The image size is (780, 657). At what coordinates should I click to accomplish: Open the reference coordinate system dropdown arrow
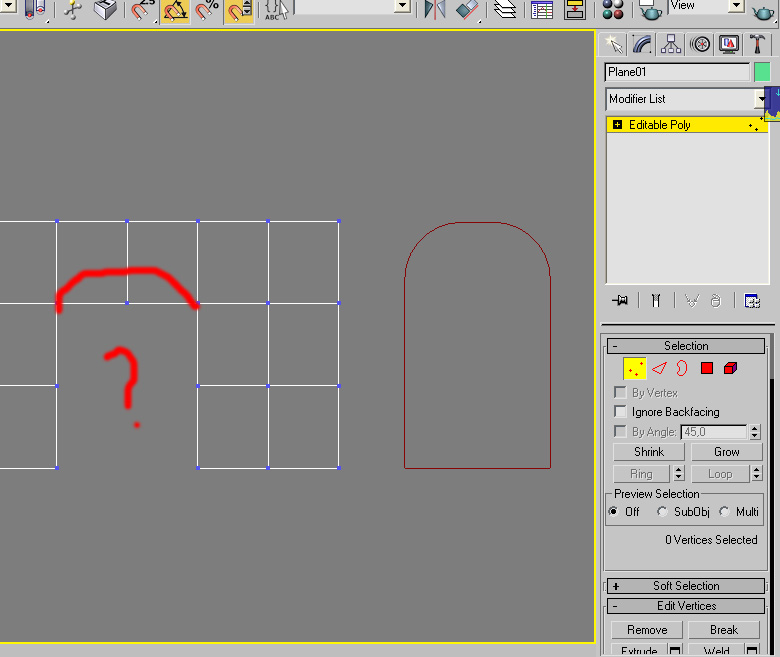point(8,6)
